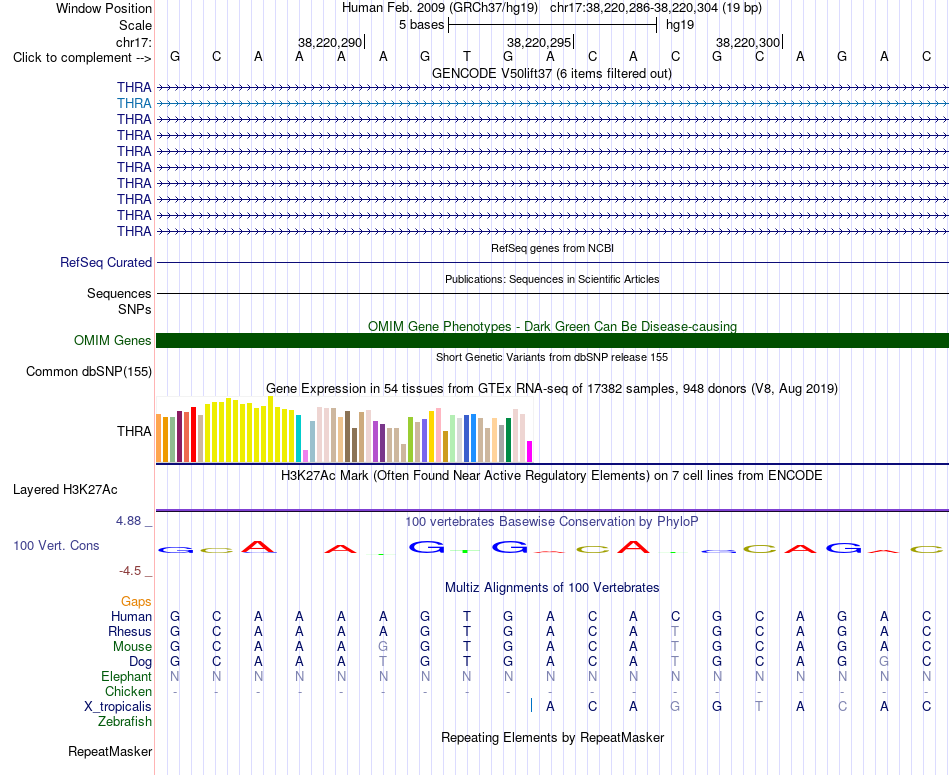Click the 38,220,300 ruler position

(748, 42)
